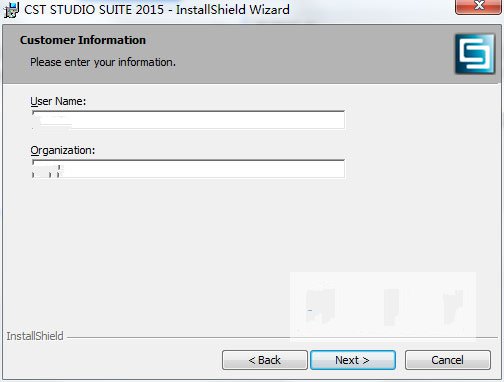The width and height of the screenshot is (504, 382).
Task: Click the CST logo in header banner
Action: tap(475, 54)
